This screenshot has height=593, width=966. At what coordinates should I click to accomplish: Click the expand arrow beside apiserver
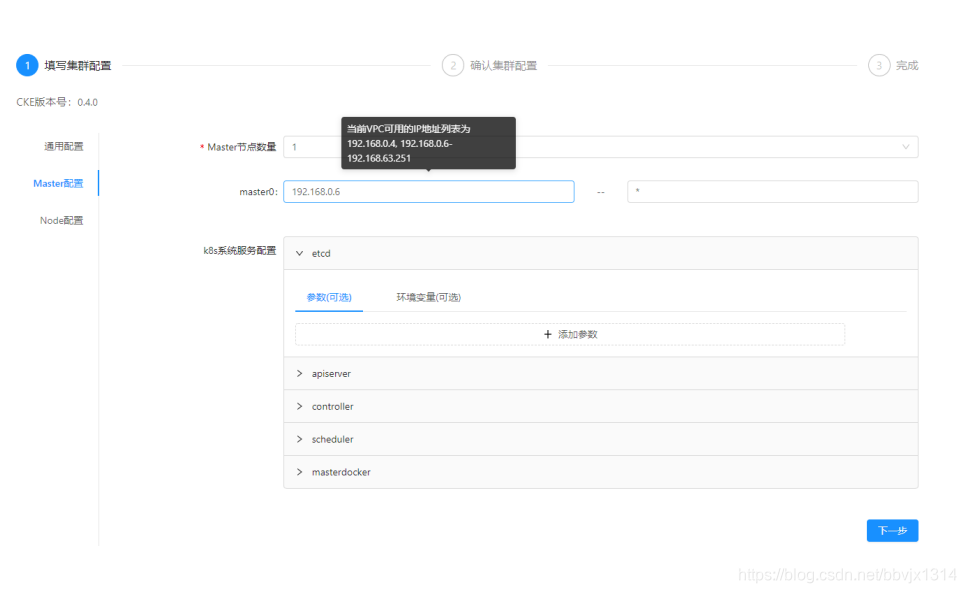(x=299, y=373)
